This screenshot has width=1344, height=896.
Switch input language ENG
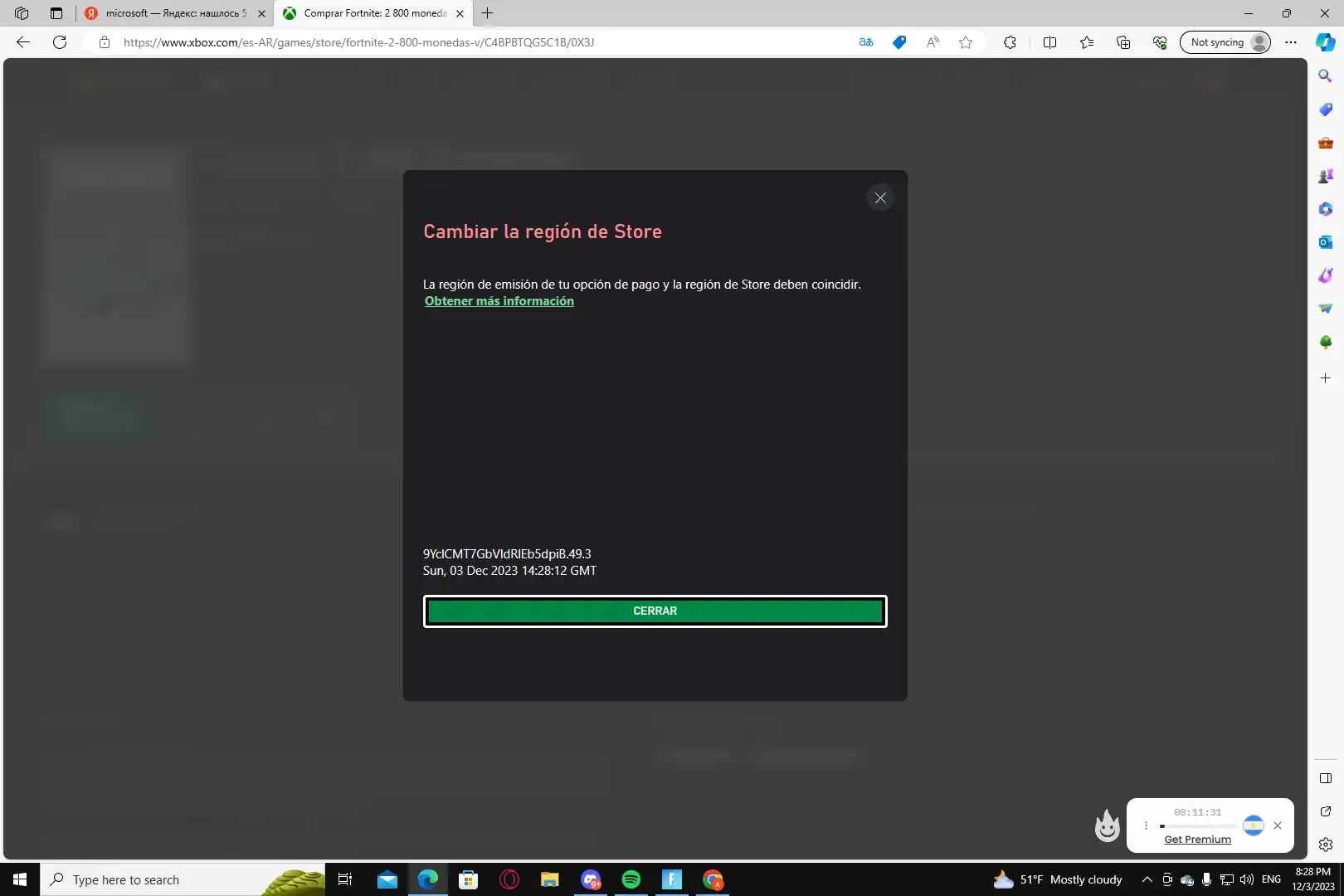pyautogui.click(x=1271, y=879)
